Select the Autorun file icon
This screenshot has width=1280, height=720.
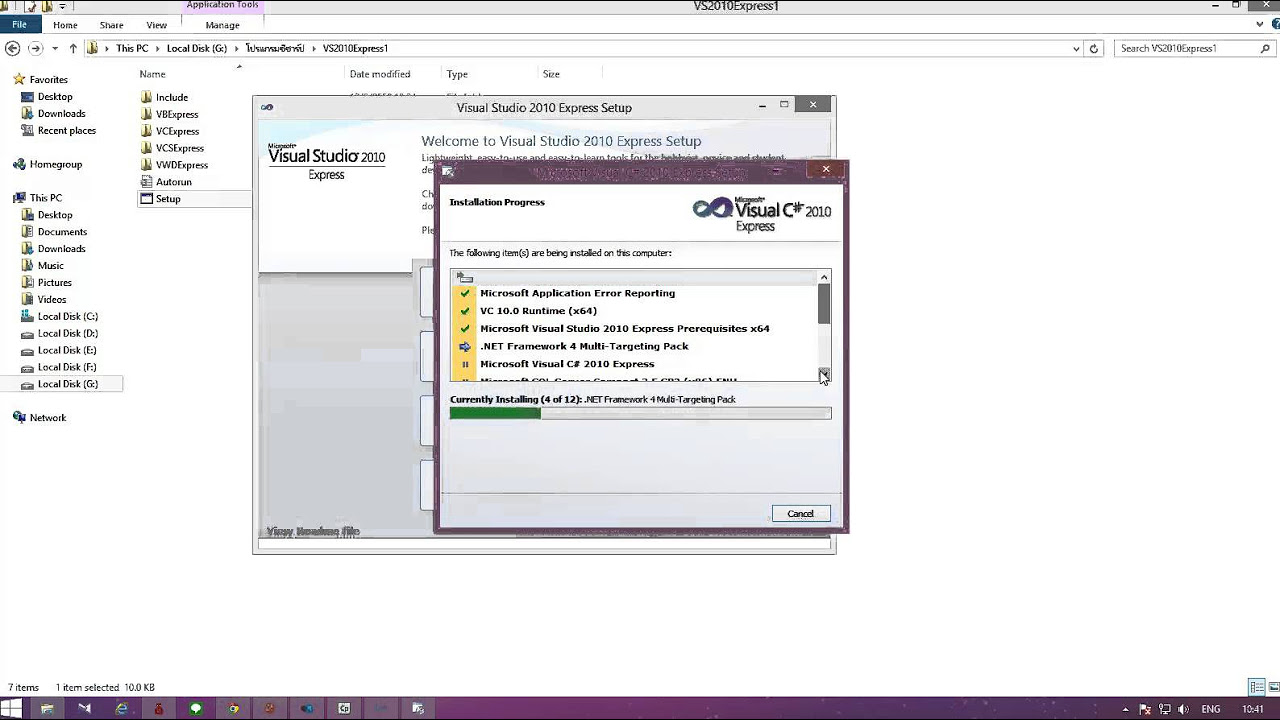pyautogui.click(x=146, y=182)
